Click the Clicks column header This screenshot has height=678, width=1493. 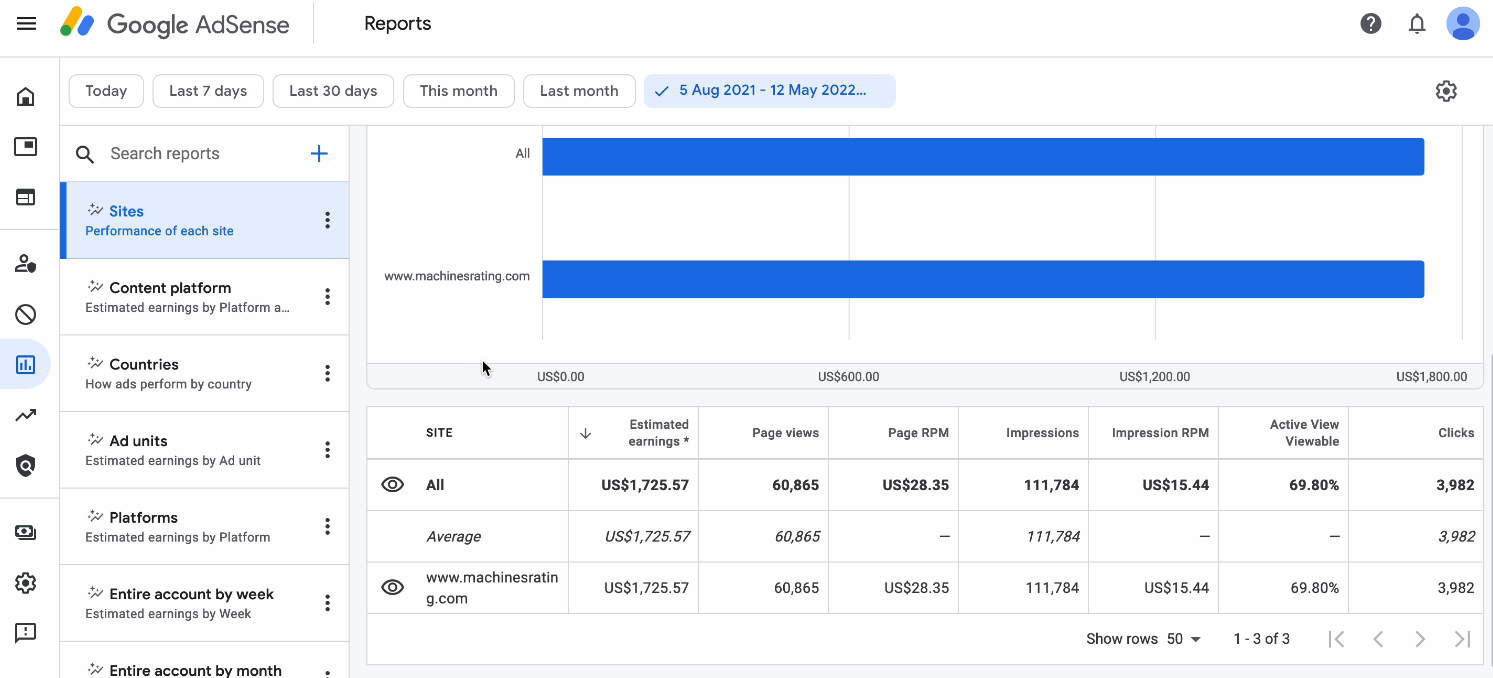1416,433
